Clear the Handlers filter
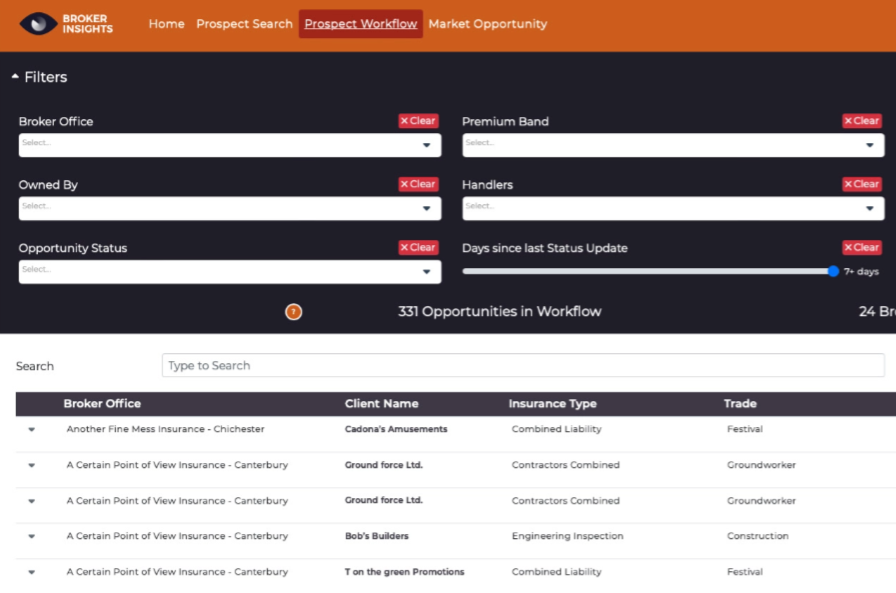The image size is (896, 593). (x=862, y=184)
